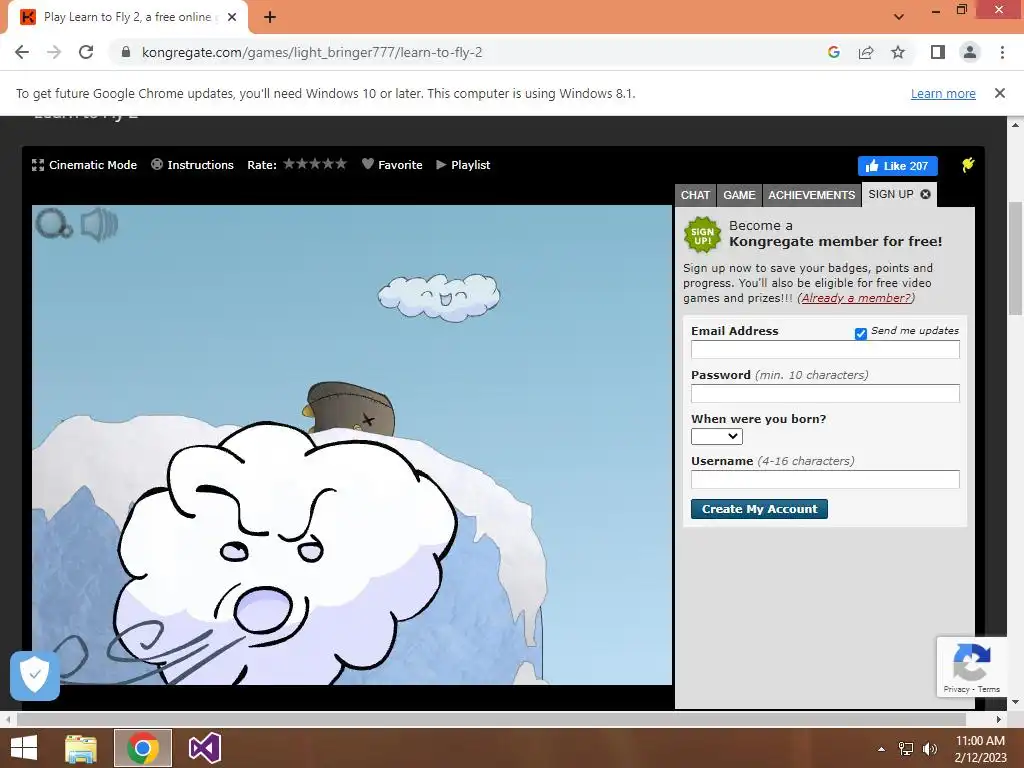The image size is (1024, 768).
Task: Click the game quality magnifier icon
Action: (x=54, y=224)
